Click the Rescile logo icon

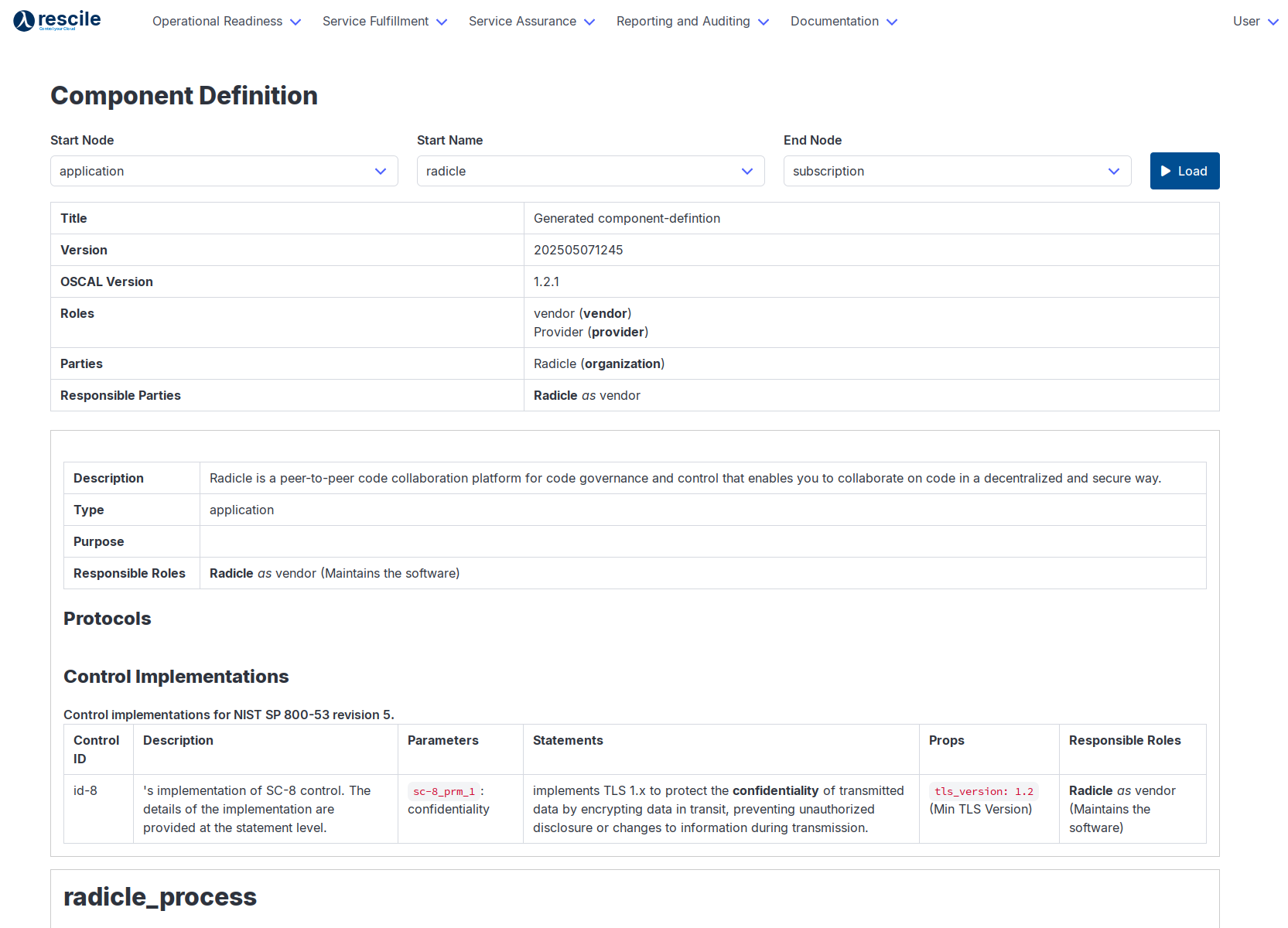(x=24, y=21)
